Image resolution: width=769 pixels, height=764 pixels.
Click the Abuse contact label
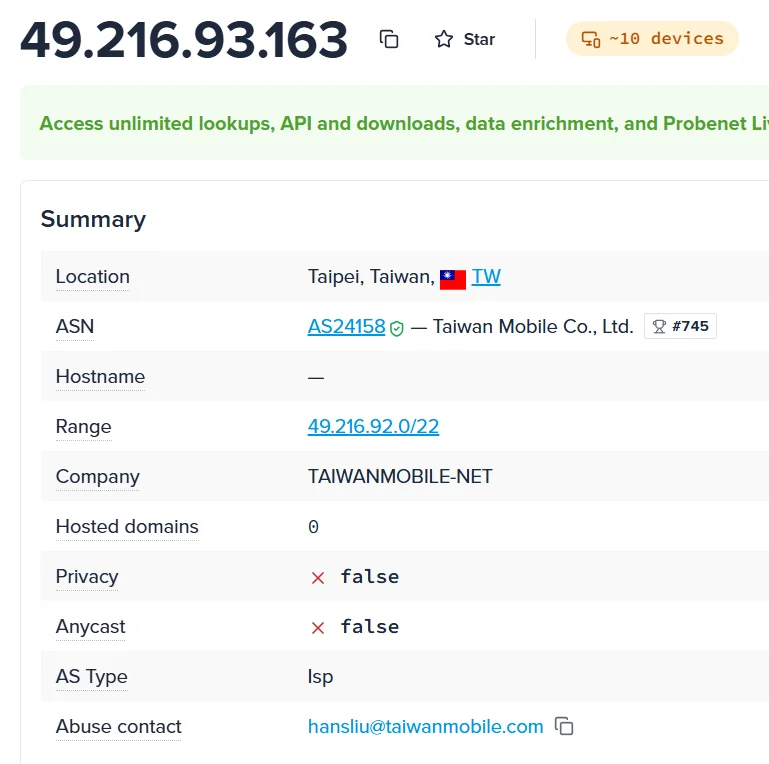coord(119,727)
